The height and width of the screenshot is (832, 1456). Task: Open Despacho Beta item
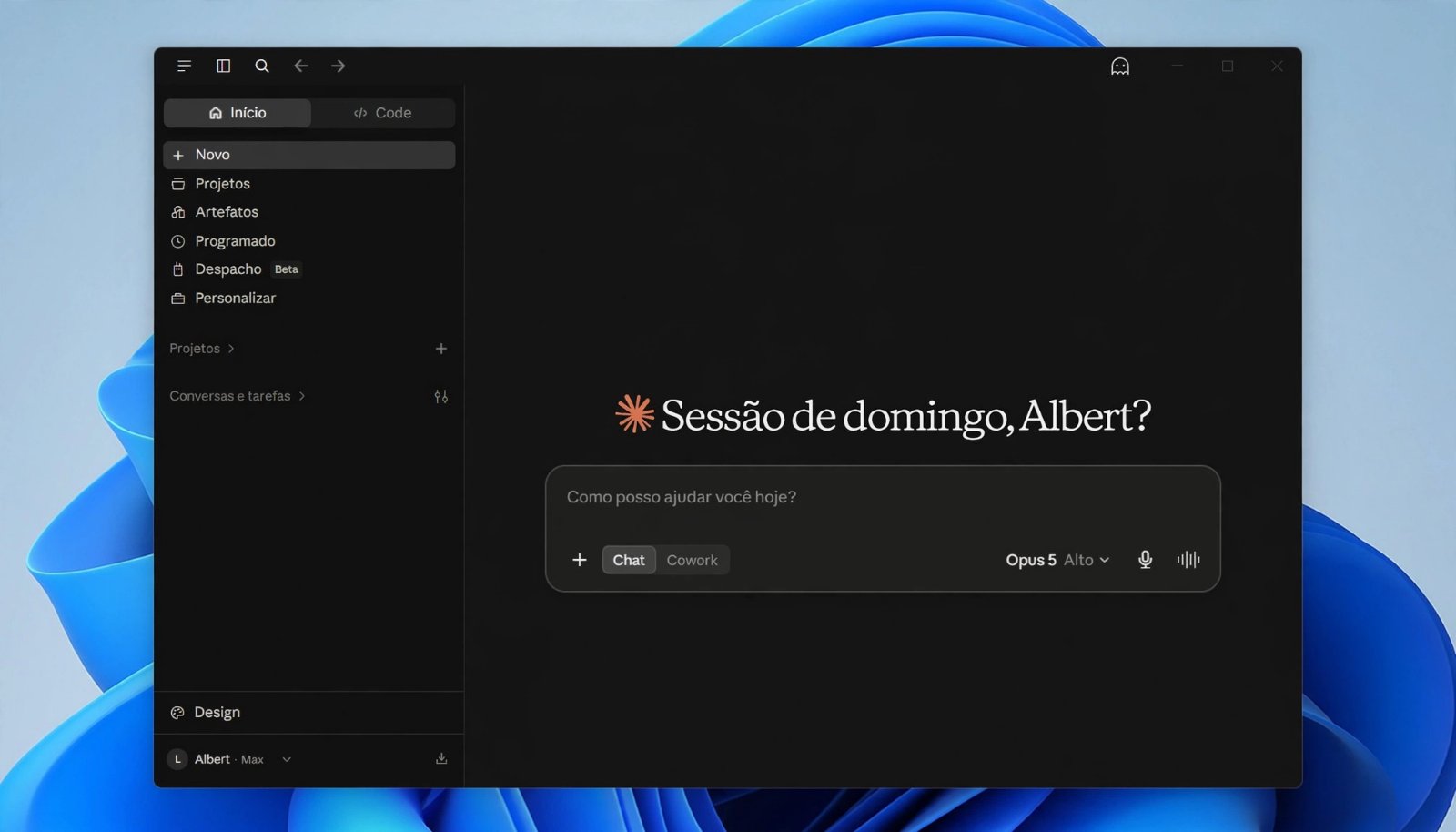coord(309,269)
